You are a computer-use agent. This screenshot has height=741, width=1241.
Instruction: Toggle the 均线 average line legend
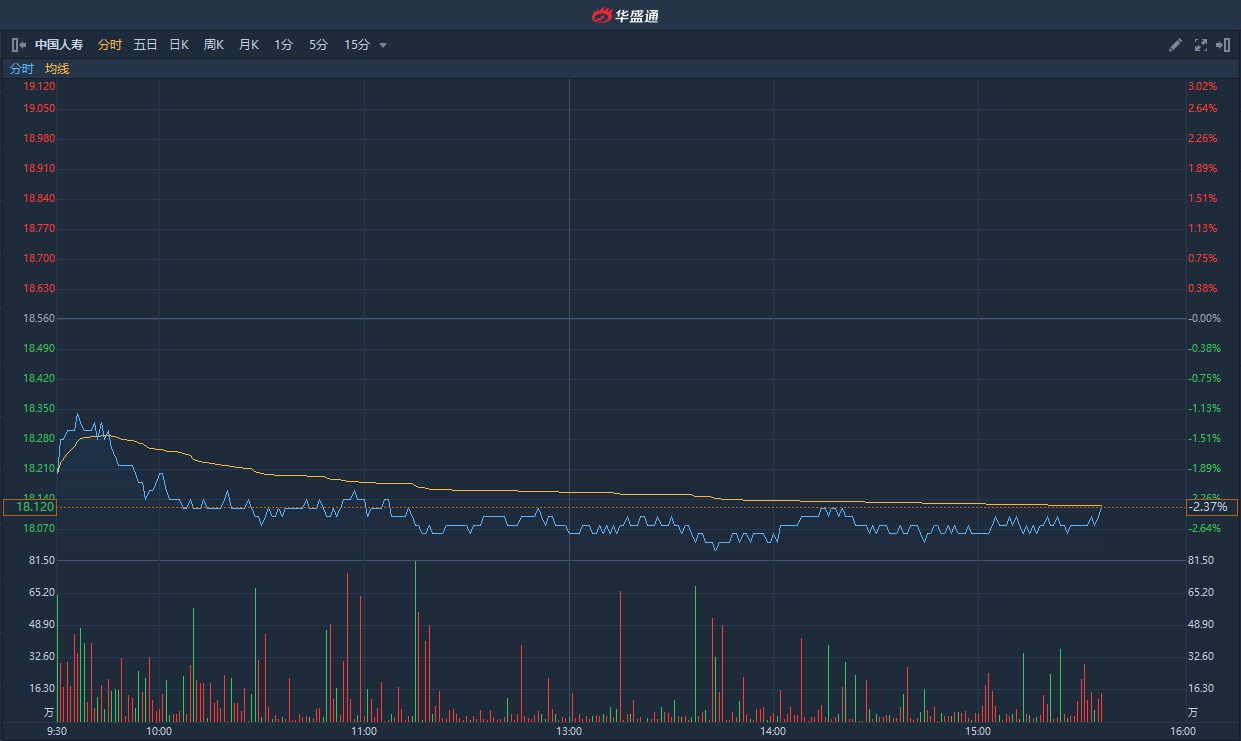(x=57, y=69)
